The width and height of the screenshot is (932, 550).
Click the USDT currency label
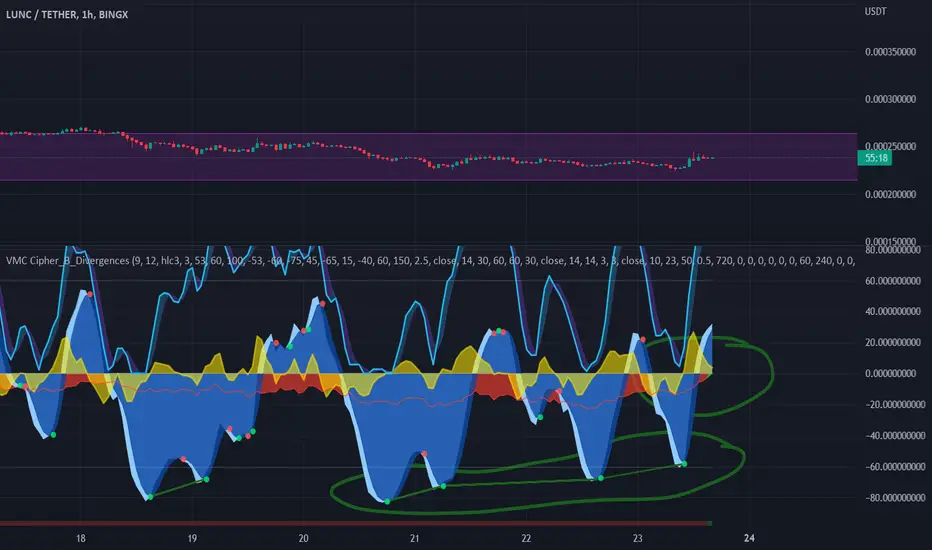876,11
